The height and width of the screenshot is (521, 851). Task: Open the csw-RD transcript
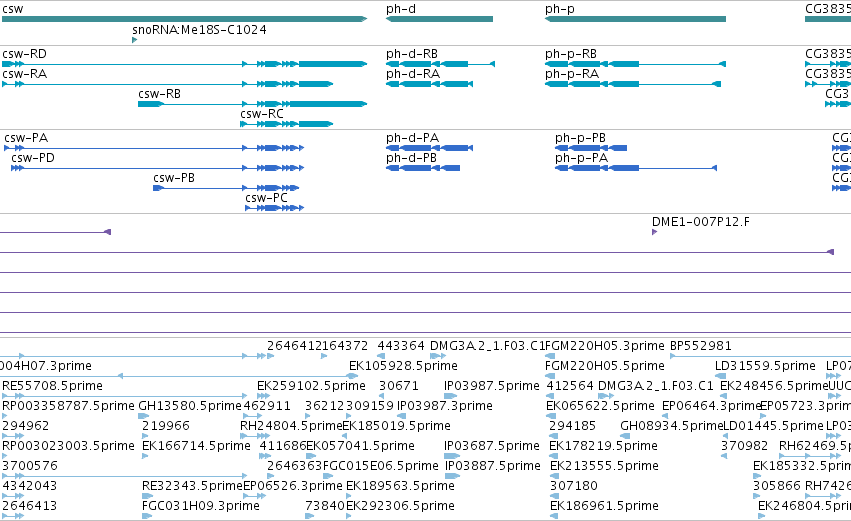point(185,64)
